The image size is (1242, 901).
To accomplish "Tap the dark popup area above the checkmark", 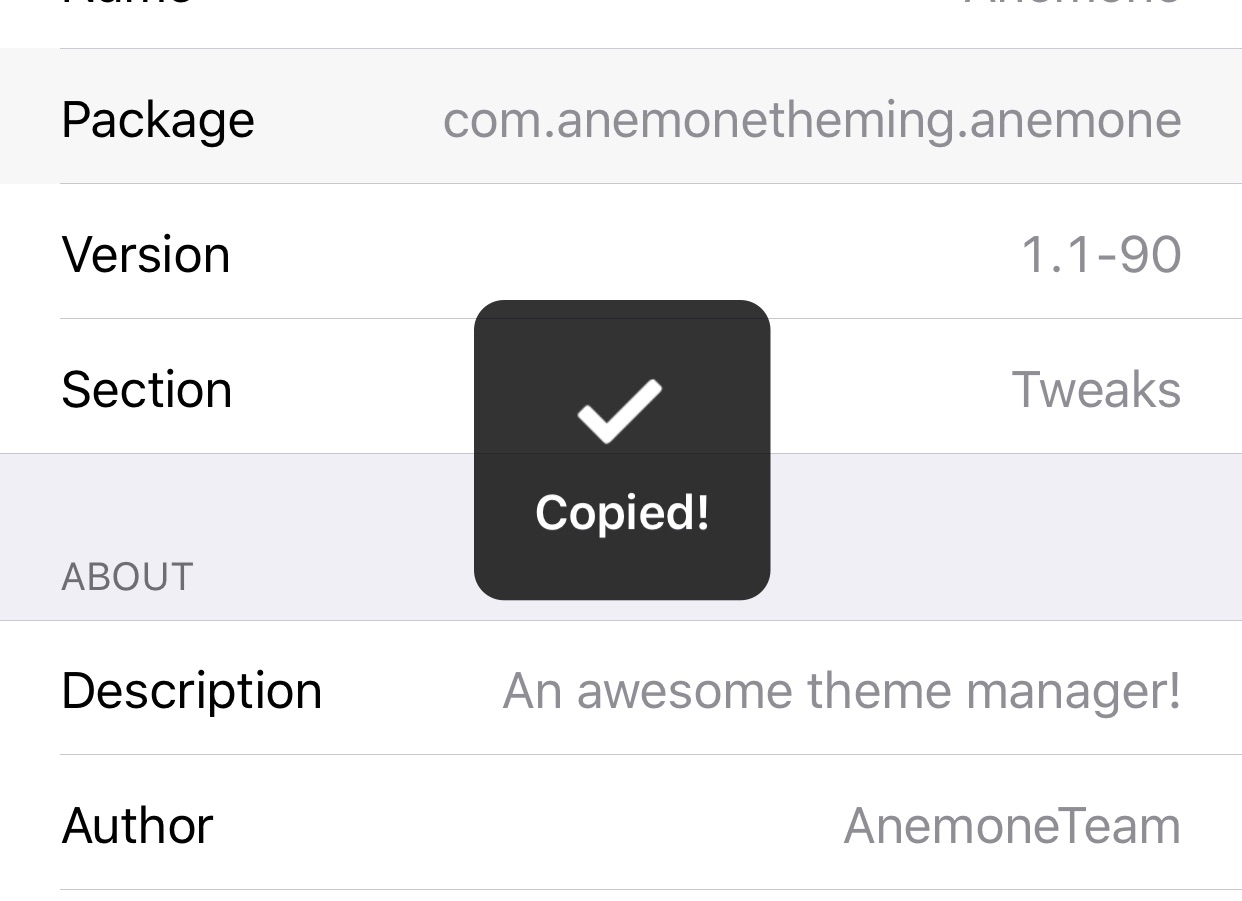I will point(622,338).
